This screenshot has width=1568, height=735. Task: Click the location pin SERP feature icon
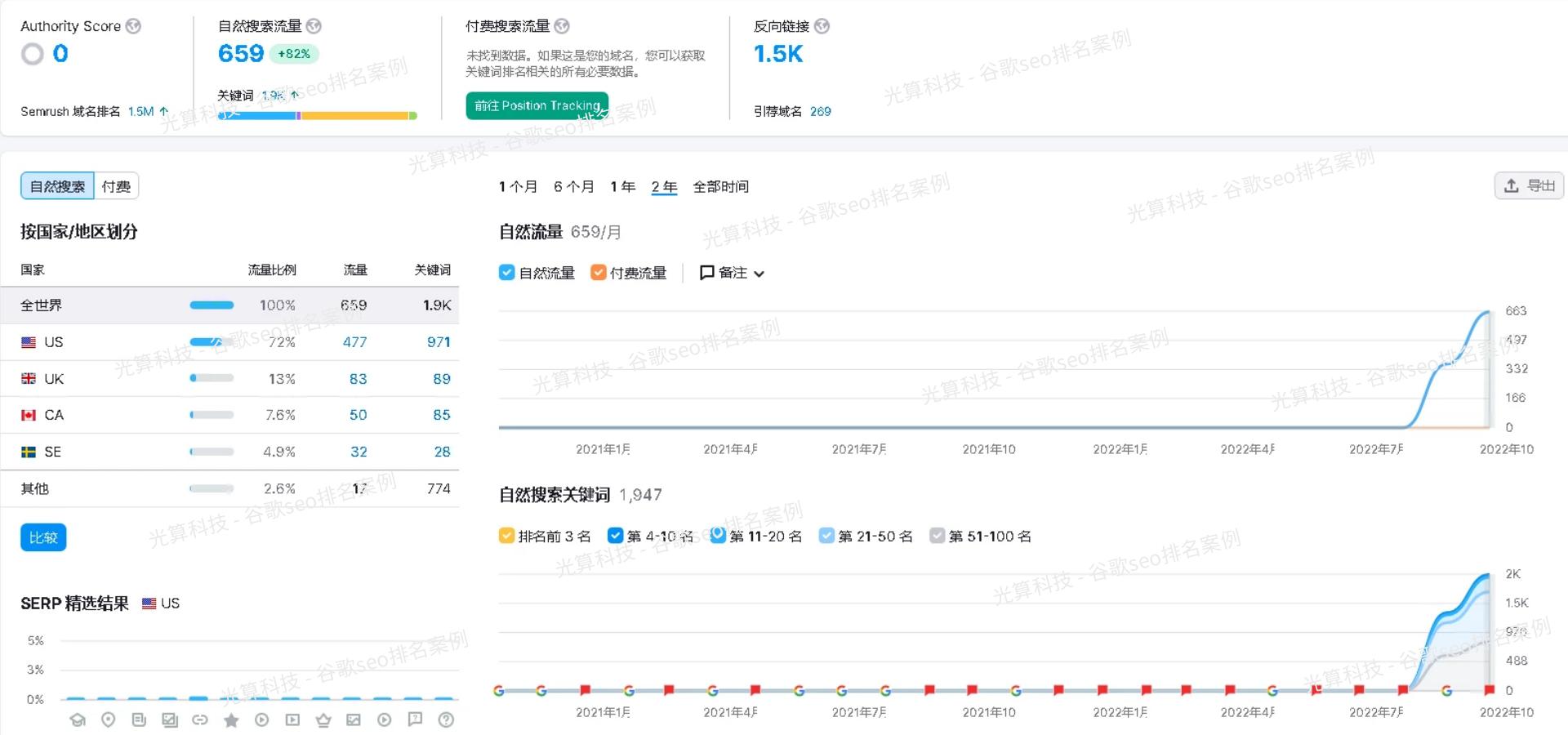[x=108, y=720]
